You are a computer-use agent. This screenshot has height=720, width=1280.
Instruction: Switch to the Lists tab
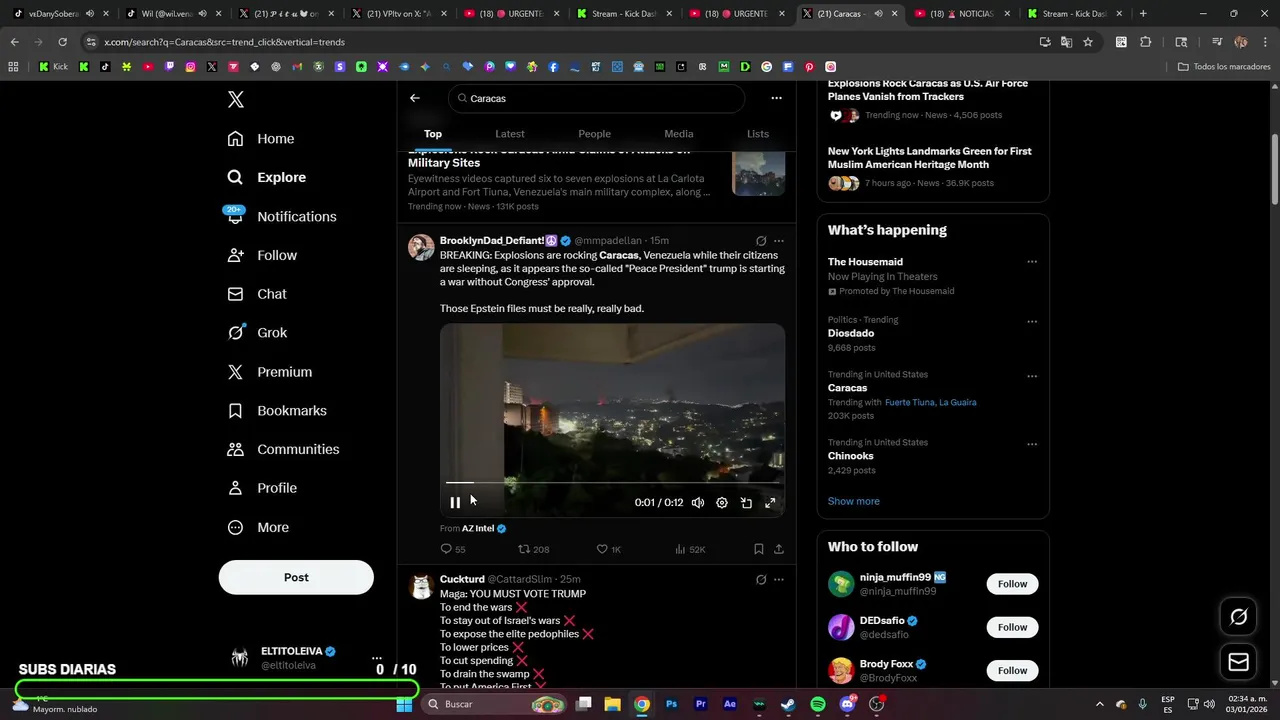[758, 134]
